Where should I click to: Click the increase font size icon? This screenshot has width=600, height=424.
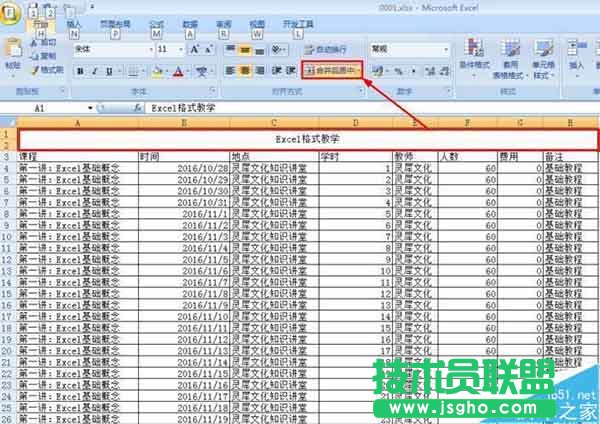click(x=193, y=48)
